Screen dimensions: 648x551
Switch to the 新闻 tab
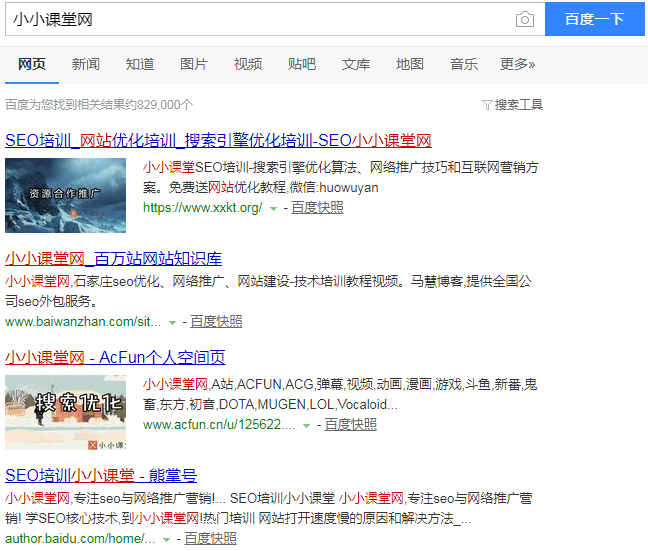[86, 64]
